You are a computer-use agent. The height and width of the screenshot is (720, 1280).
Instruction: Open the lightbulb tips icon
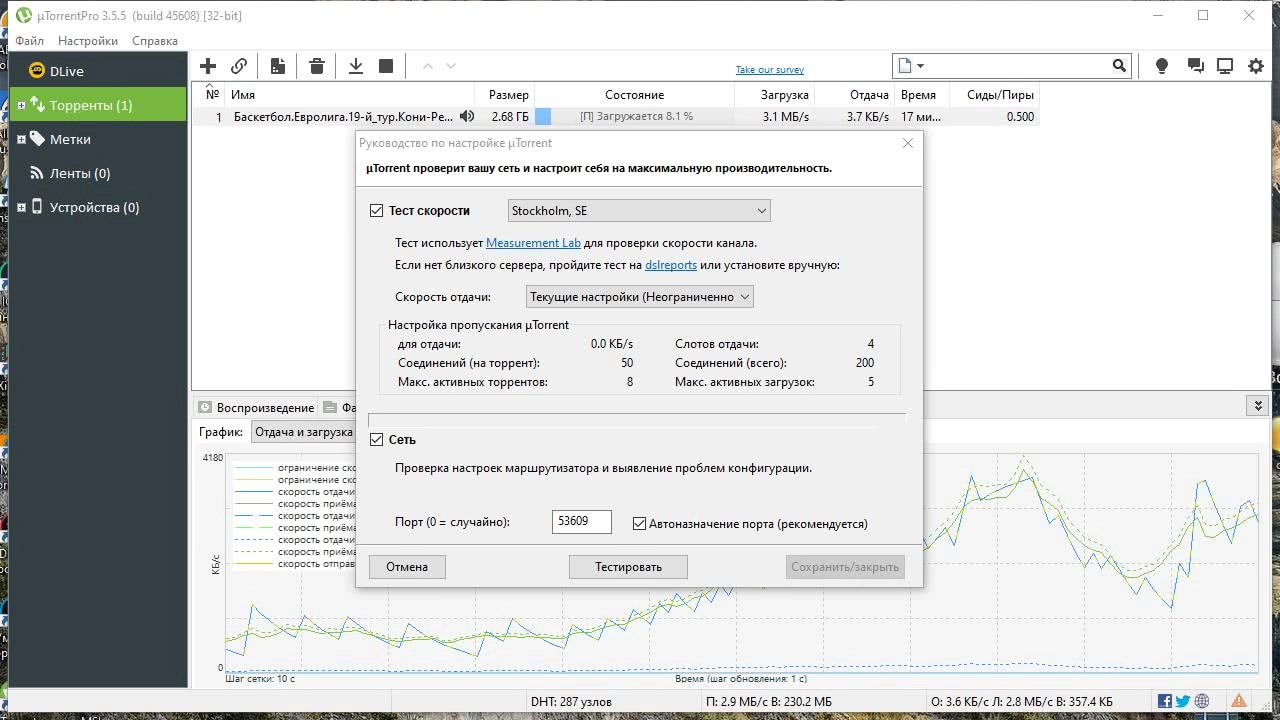point(1162,66)
